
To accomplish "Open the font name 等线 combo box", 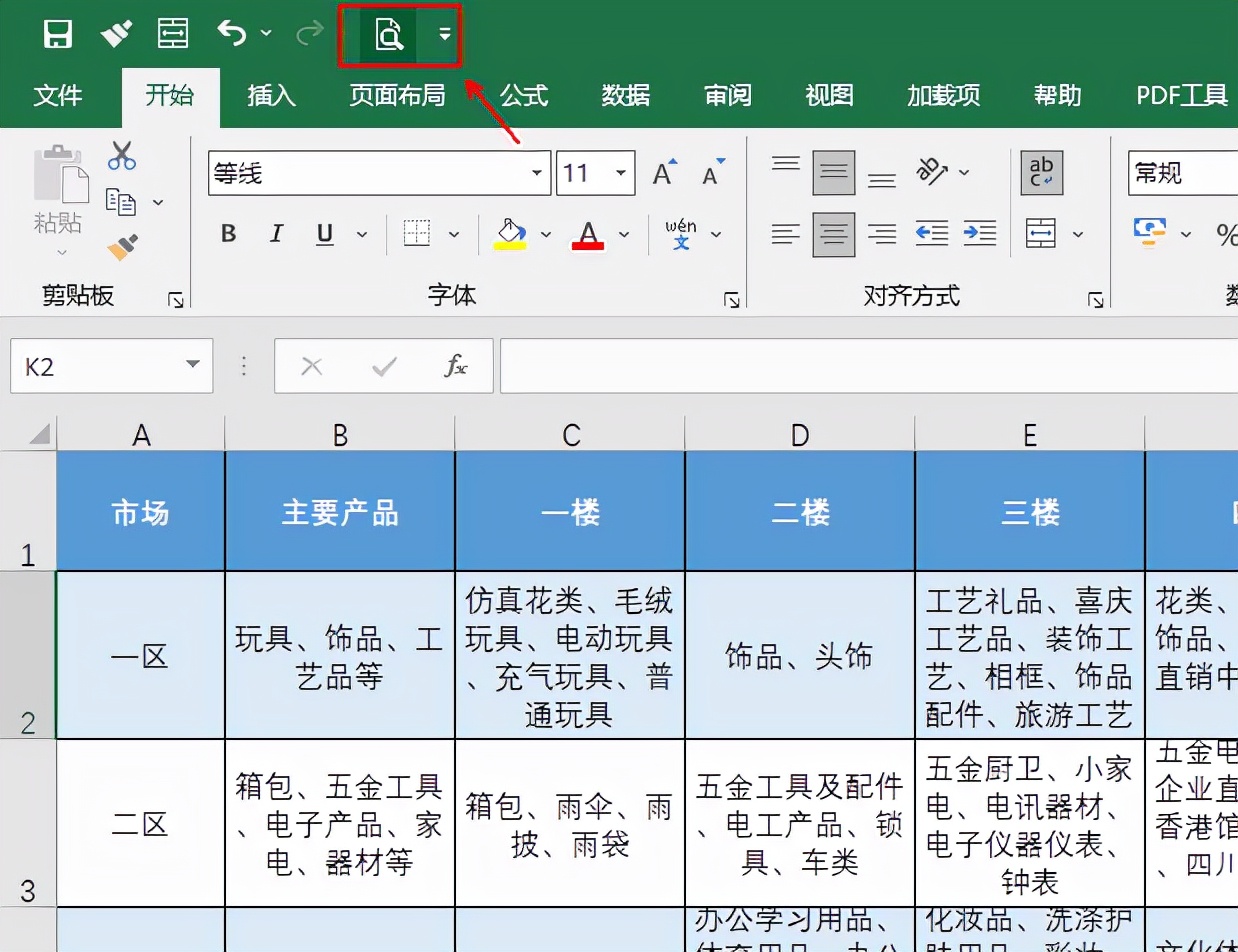I will 379,174.
